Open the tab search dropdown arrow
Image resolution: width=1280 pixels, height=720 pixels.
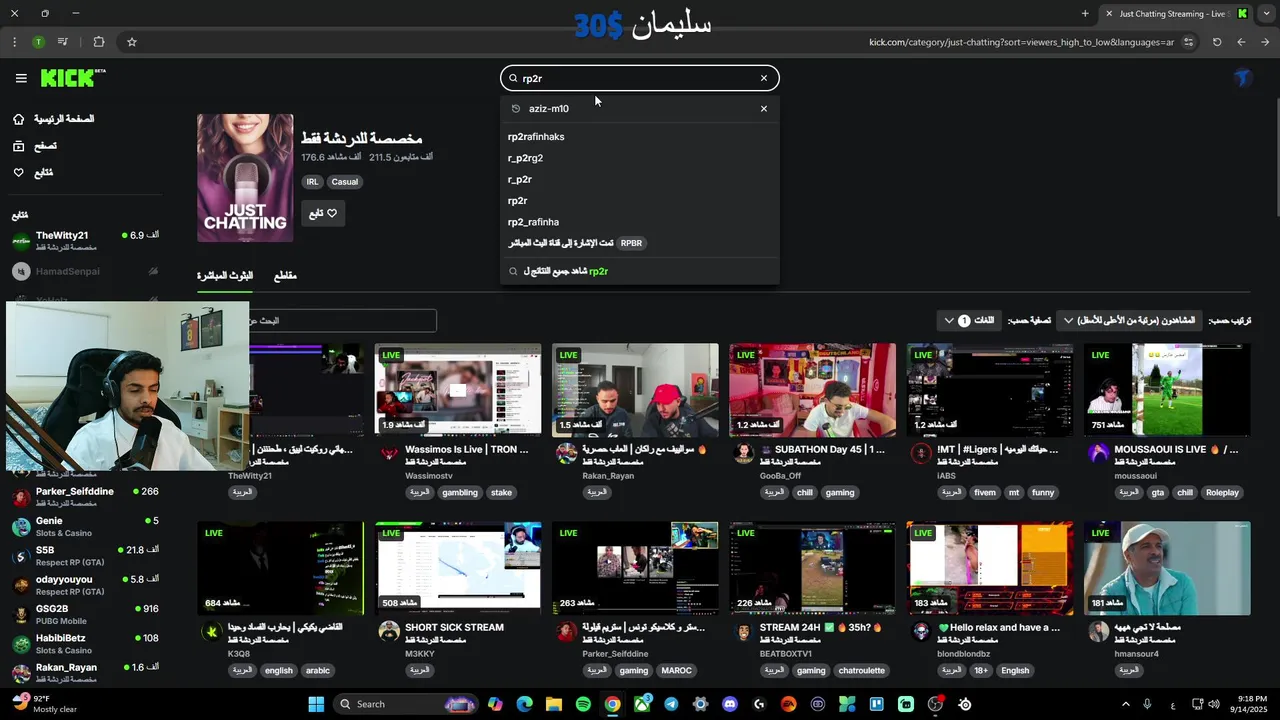[1265, 14]
